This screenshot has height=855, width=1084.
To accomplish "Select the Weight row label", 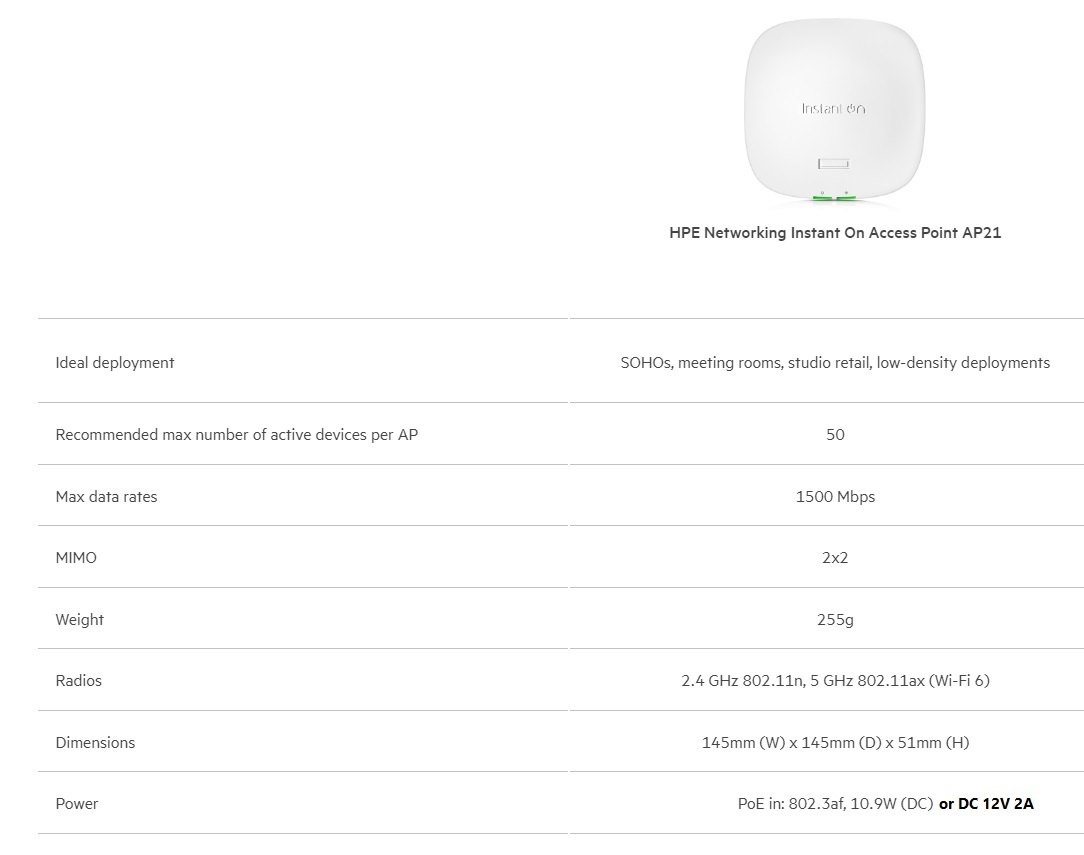I will pyautogui.click(x=80, y=620).
